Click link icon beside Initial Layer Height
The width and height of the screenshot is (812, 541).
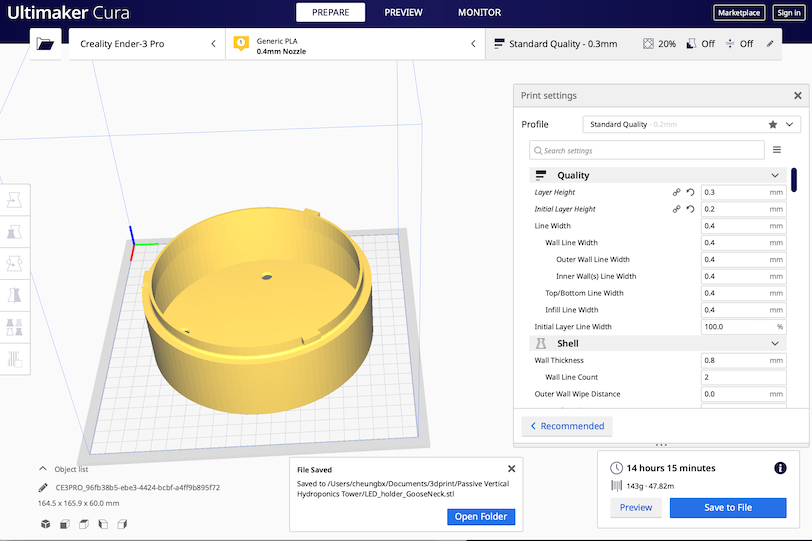pos(676,209)
